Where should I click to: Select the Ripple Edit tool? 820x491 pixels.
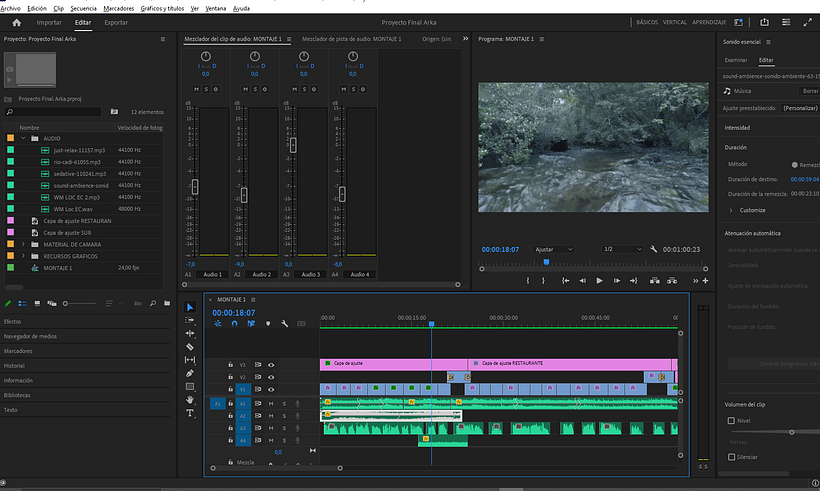click(190, 333)
